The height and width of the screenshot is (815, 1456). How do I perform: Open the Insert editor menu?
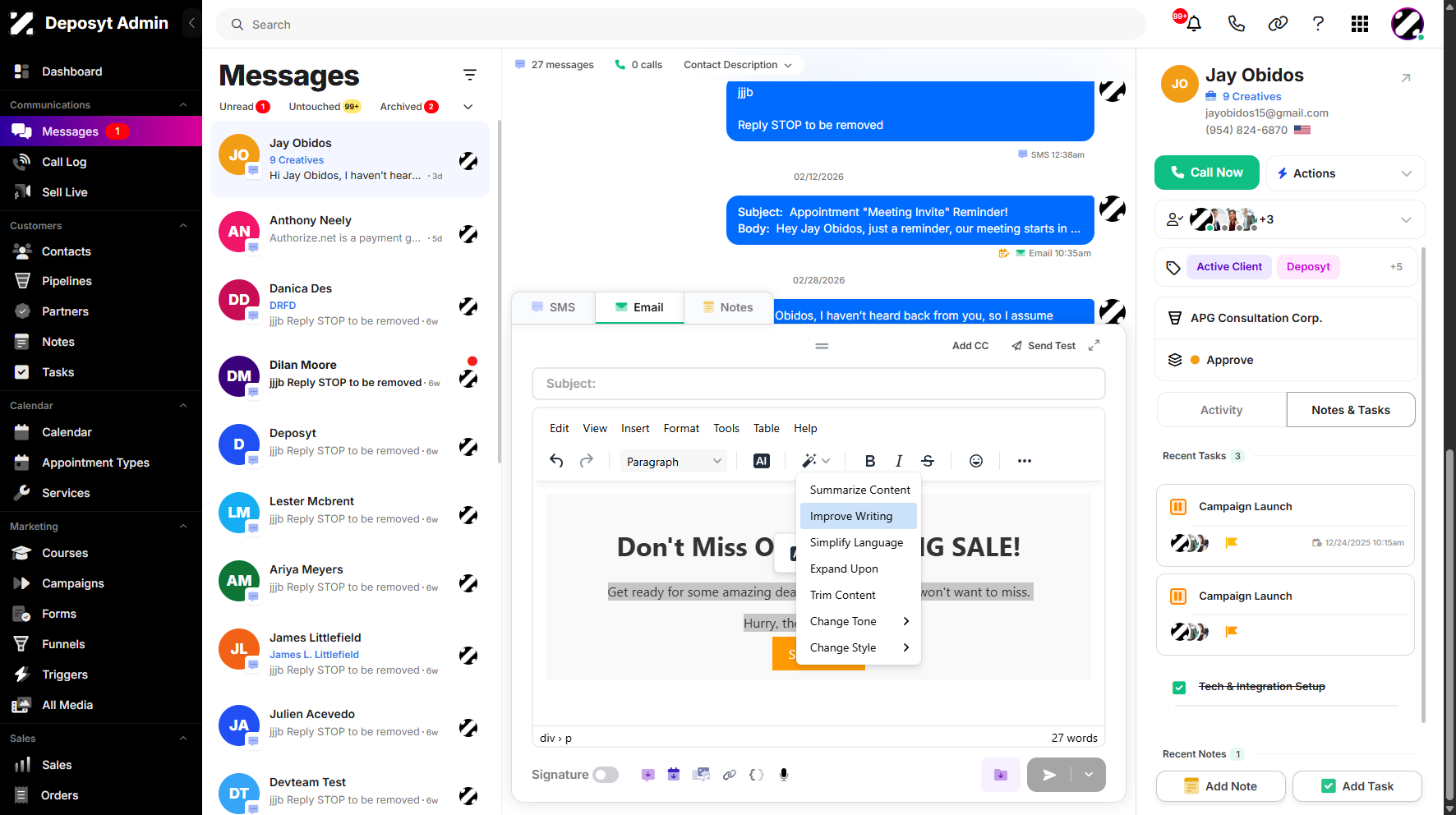(635, 428)
